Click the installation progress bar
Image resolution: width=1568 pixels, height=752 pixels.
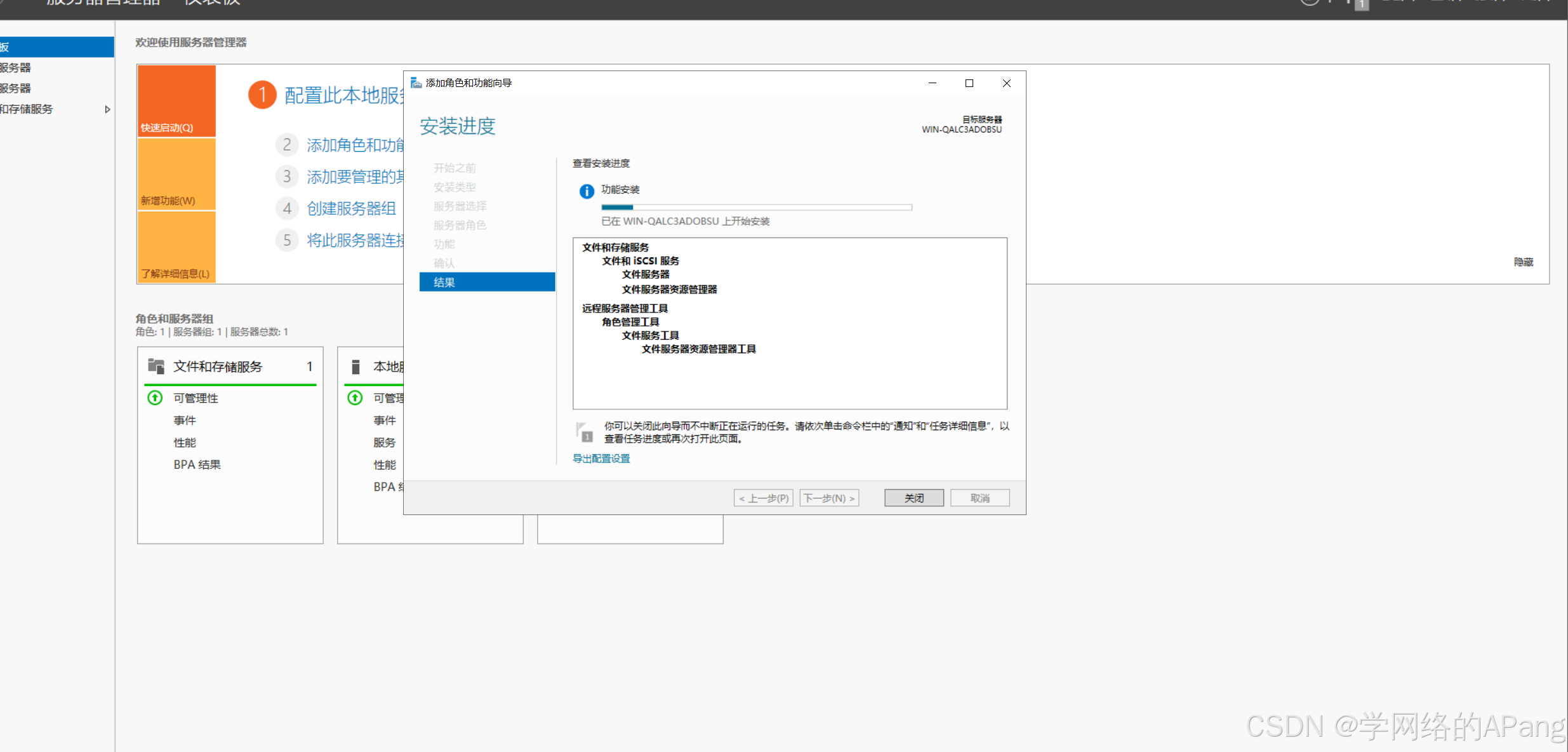click(756, 207)
